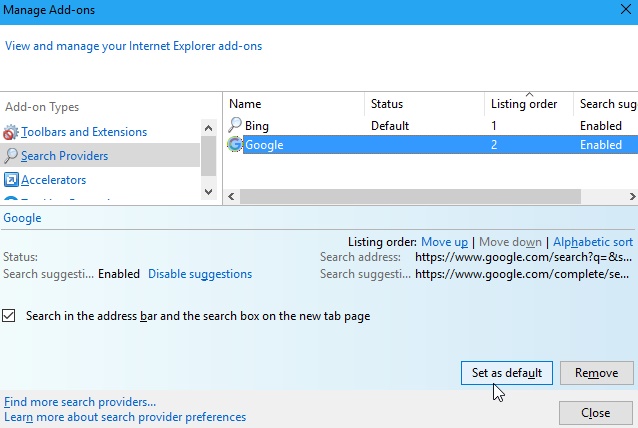Click Disable suggestions link
This screenshot has width=638, height=428.
pyautogui.click(x=200, y=274)
